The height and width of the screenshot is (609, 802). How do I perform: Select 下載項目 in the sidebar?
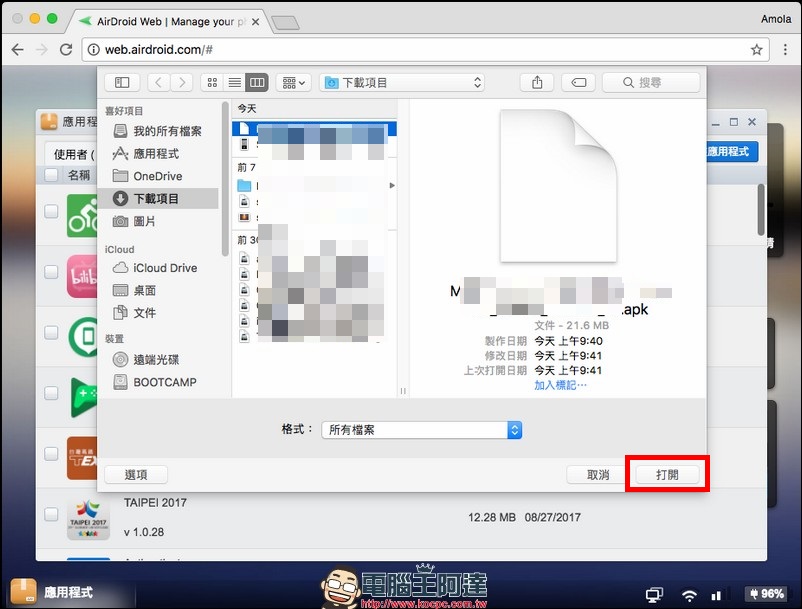(x=159, y=198)
